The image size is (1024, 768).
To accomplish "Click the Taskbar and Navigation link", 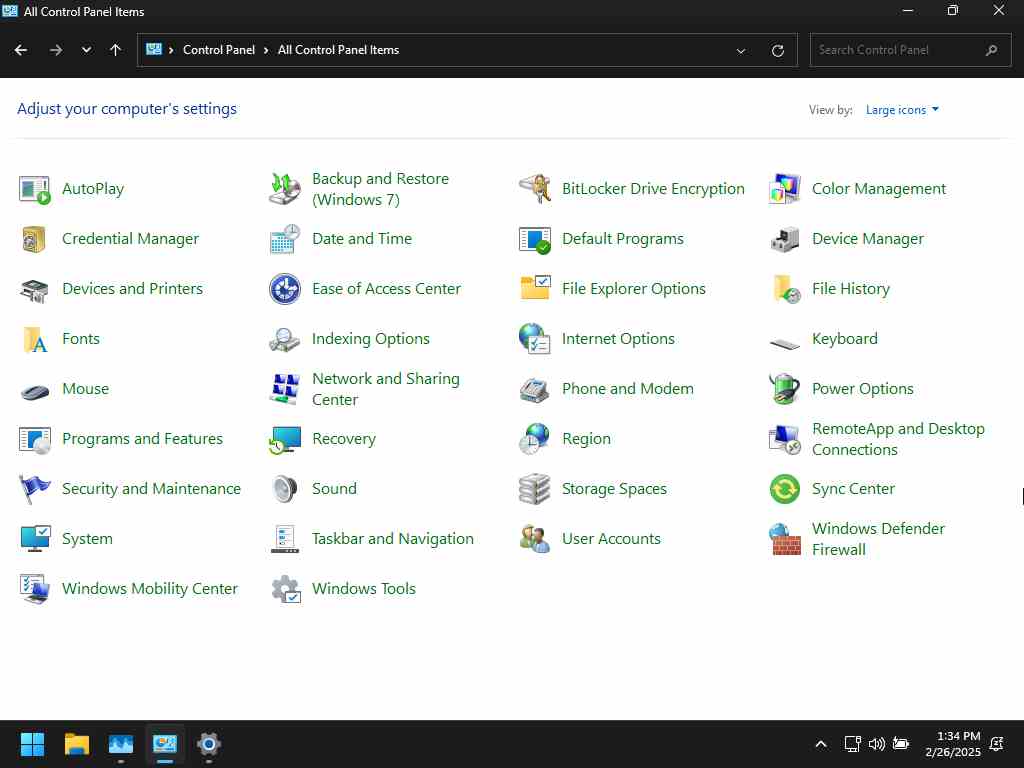I will (x=392, y=539).
